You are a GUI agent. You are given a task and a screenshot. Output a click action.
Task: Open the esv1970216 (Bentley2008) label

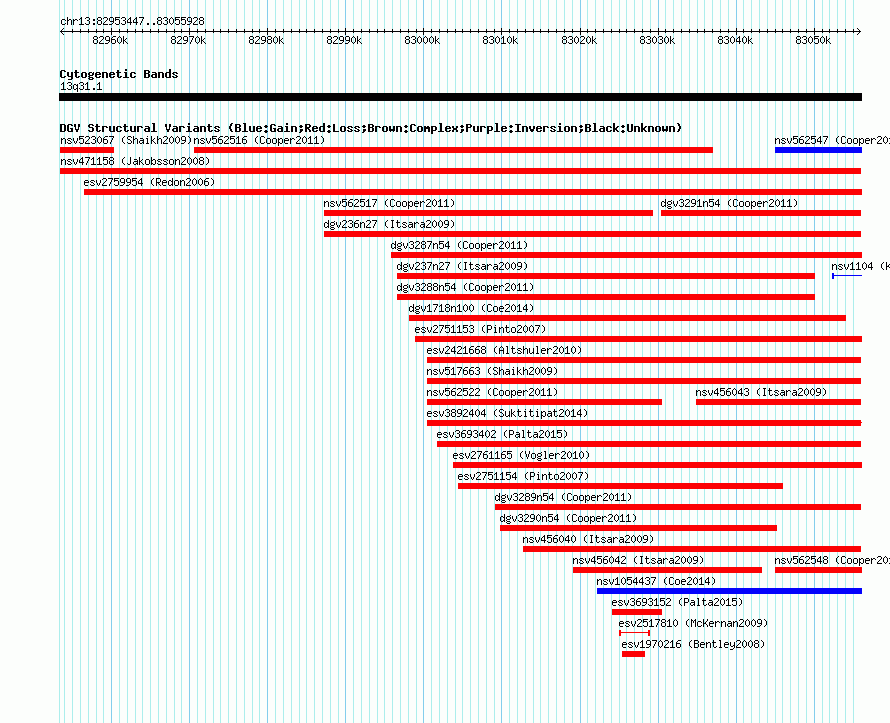pyautogui.click(x=693, y=644)
